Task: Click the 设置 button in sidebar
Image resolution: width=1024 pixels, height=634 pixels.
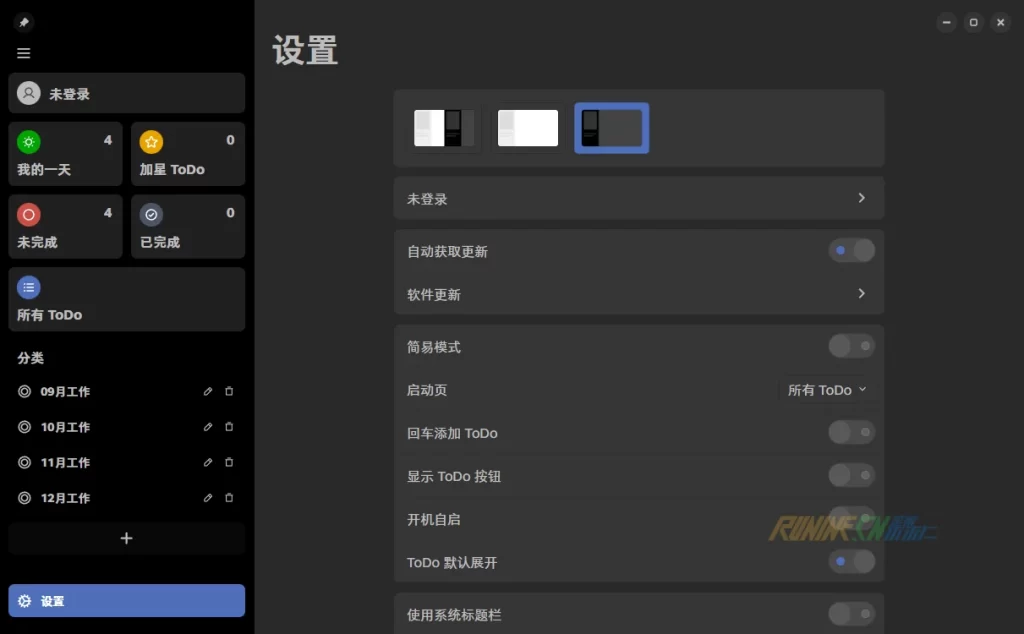Action: [x=126, y=601]
